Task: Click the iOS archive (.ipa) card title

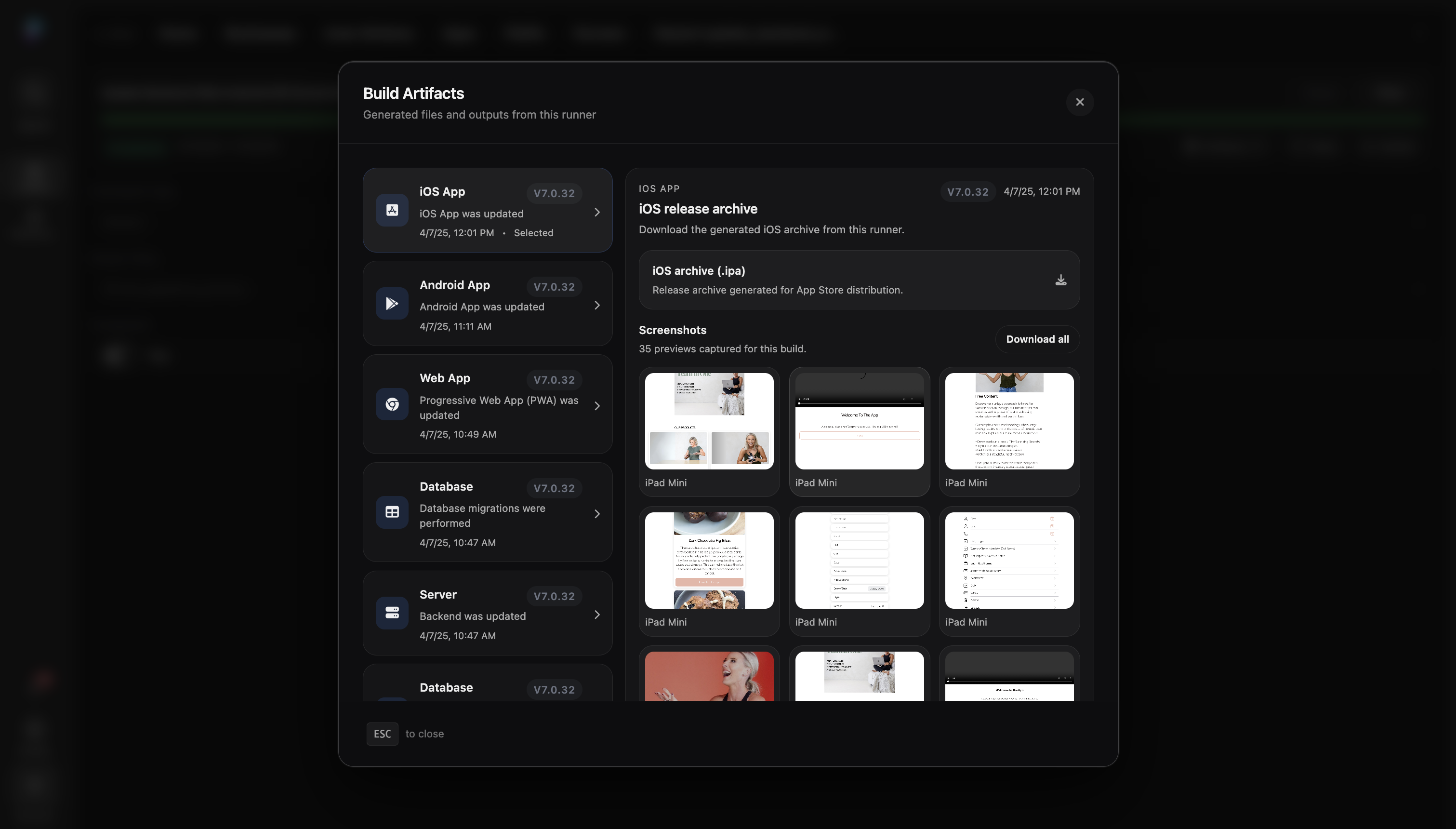Action: (699, 271)
